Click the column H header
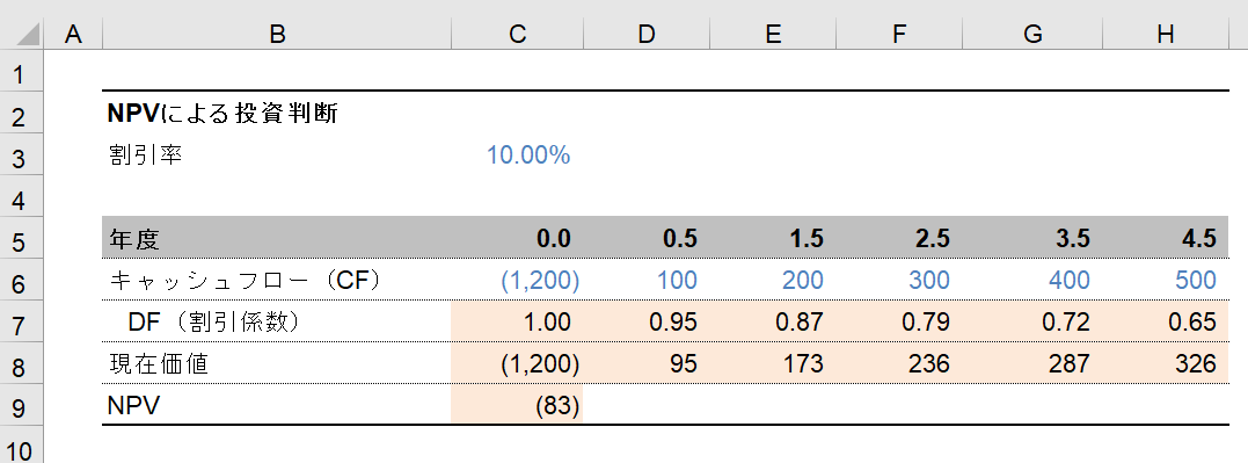The height and width of the screenshot is (463, 1248). [1164, 34]
